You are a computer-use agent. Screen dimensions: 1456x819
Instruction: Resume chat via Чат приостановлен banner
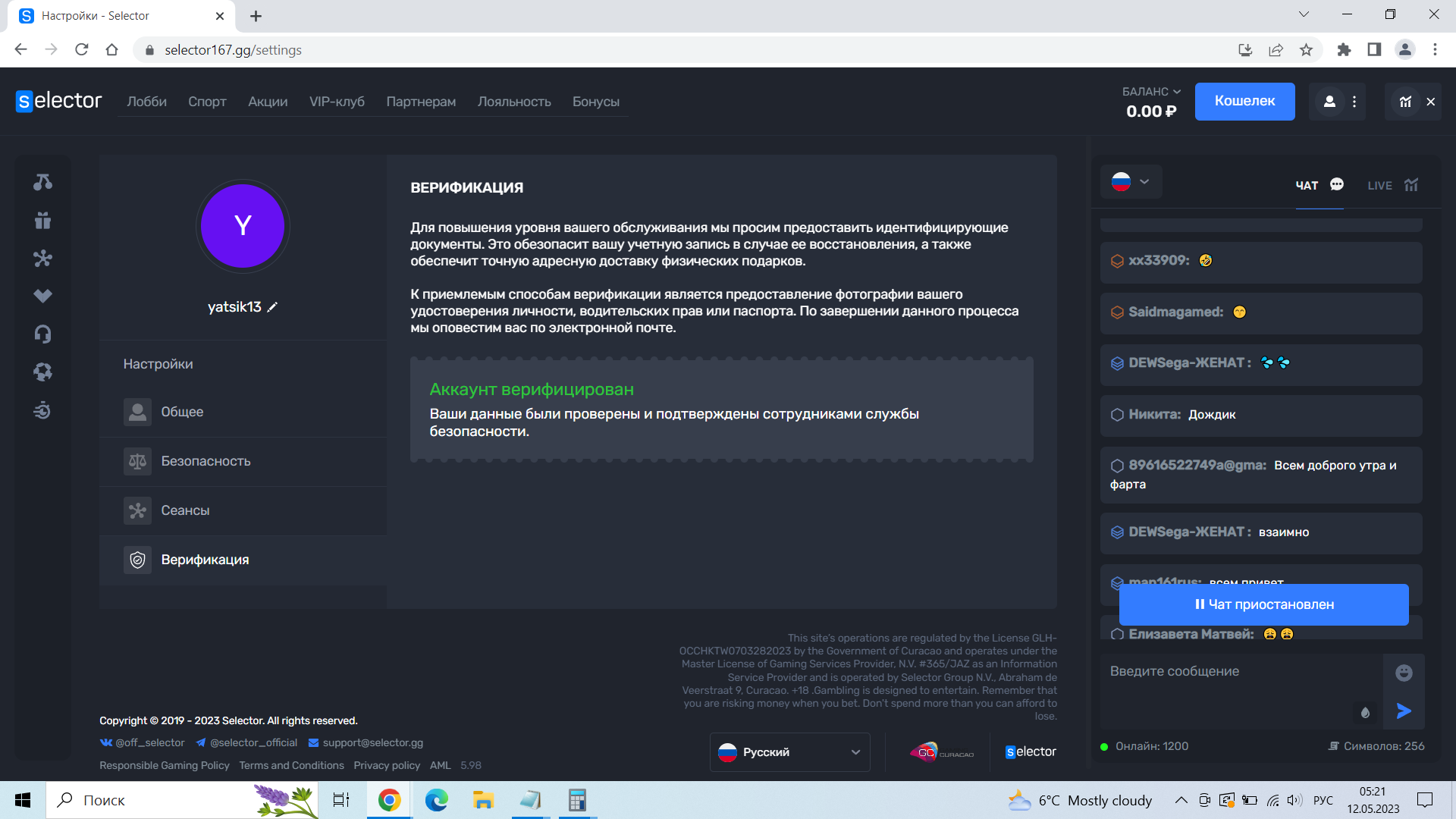pyautogui.click(x=1263, y=604)
